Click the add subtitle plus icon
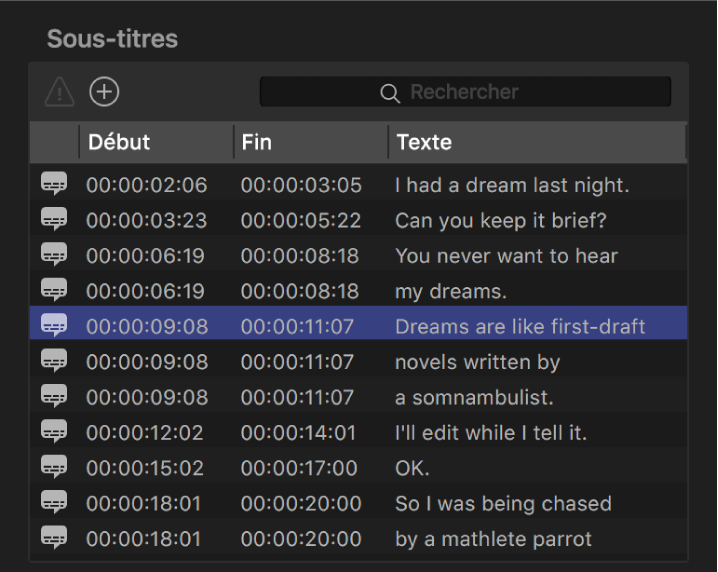This screenshot has width=718, height=572. tap(104, 92)
